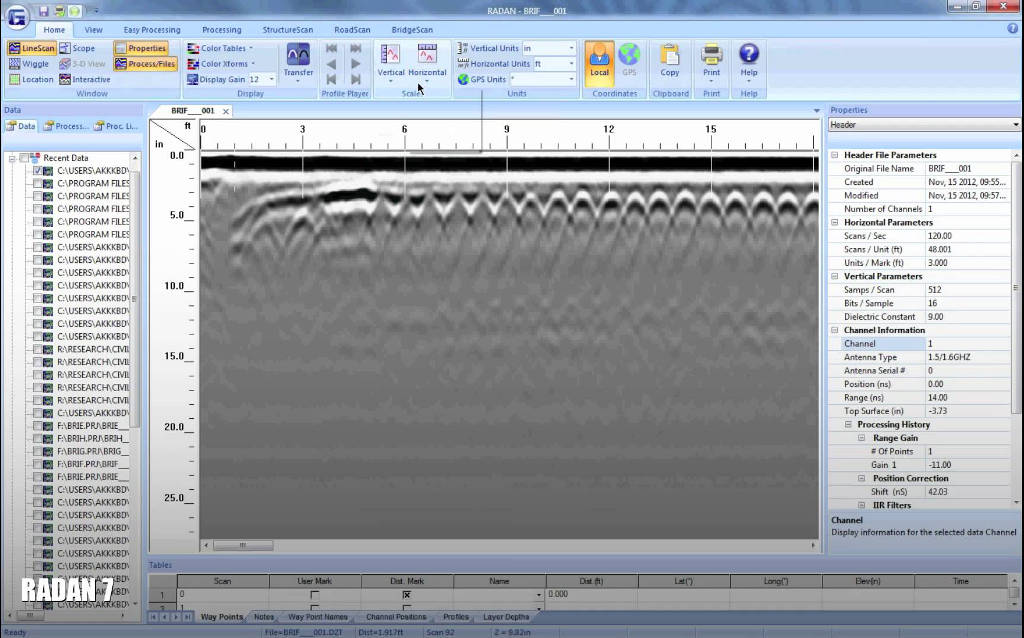Expand the Display Gain combo box
Image resolution: width=1024 pixels, height=638 pixels.
[271, 79]
